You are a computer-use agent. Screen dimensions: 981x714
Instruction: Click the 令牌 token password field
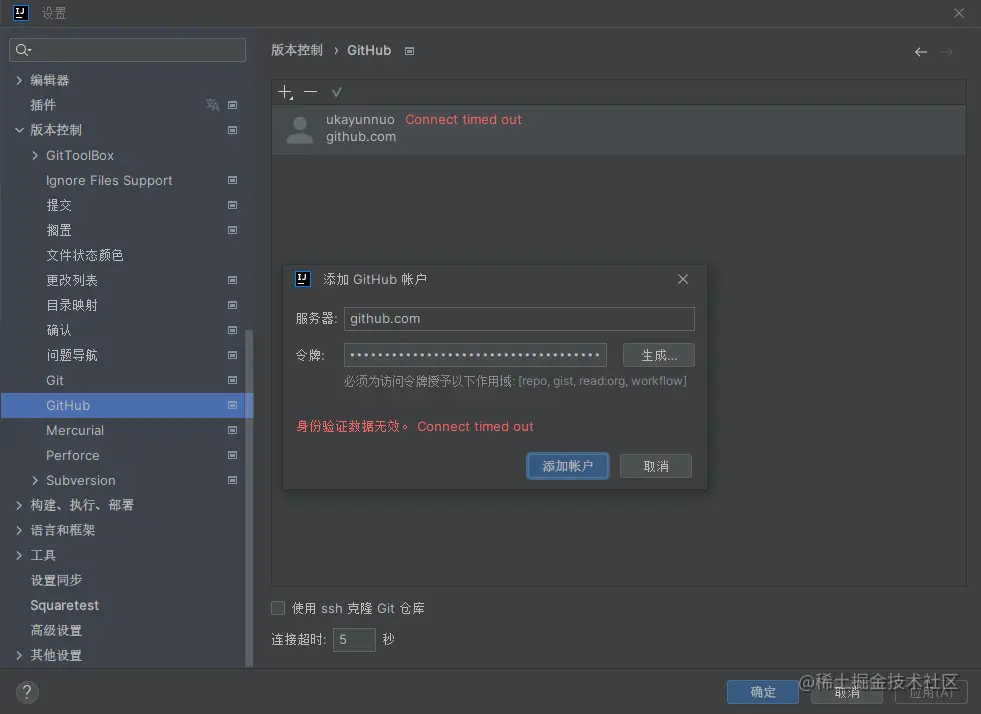pos(475,355)
